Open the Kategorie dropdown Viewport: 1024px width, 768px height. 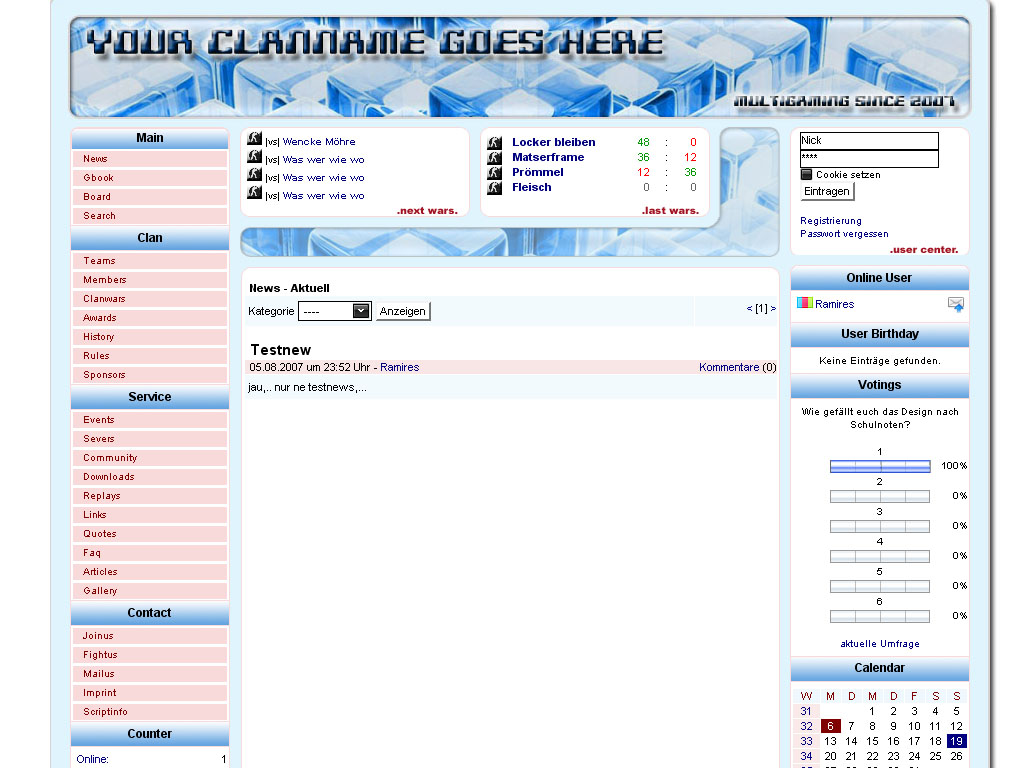point(335,311)
